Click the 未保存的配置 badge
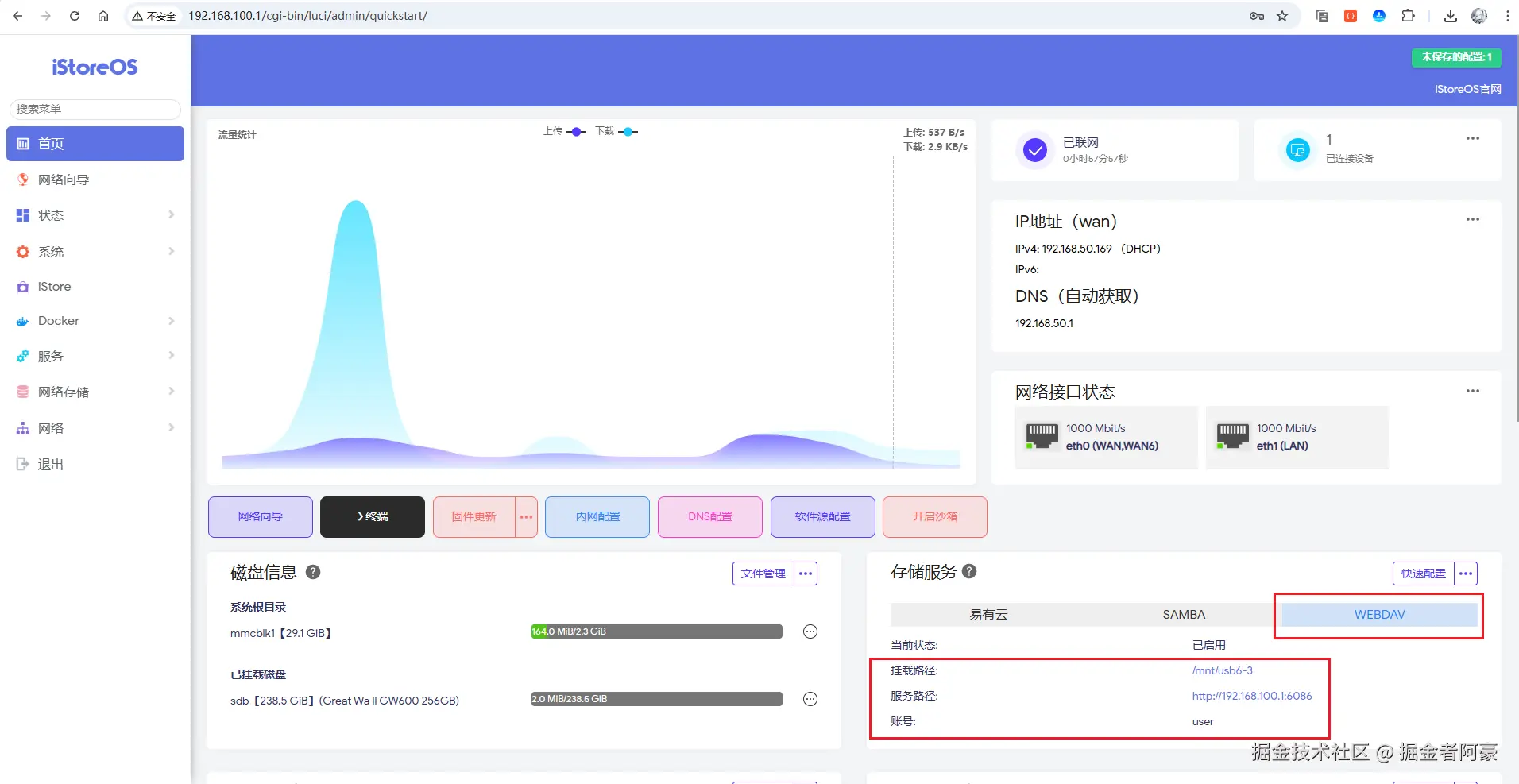 click(x=1456, y=57)
